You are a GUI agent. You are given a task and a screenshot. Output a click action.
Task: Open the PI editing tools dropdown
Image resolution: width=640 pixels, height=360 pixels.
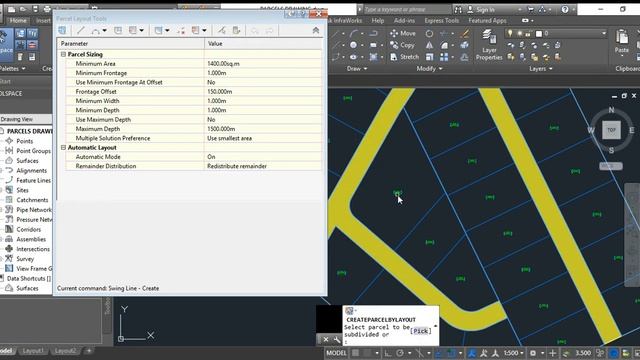coord(167,31)
